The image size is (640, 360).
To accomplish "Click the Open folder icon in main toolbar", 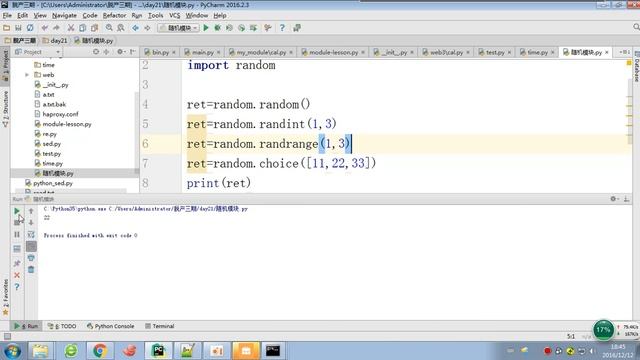I will (x=7, y=28).
